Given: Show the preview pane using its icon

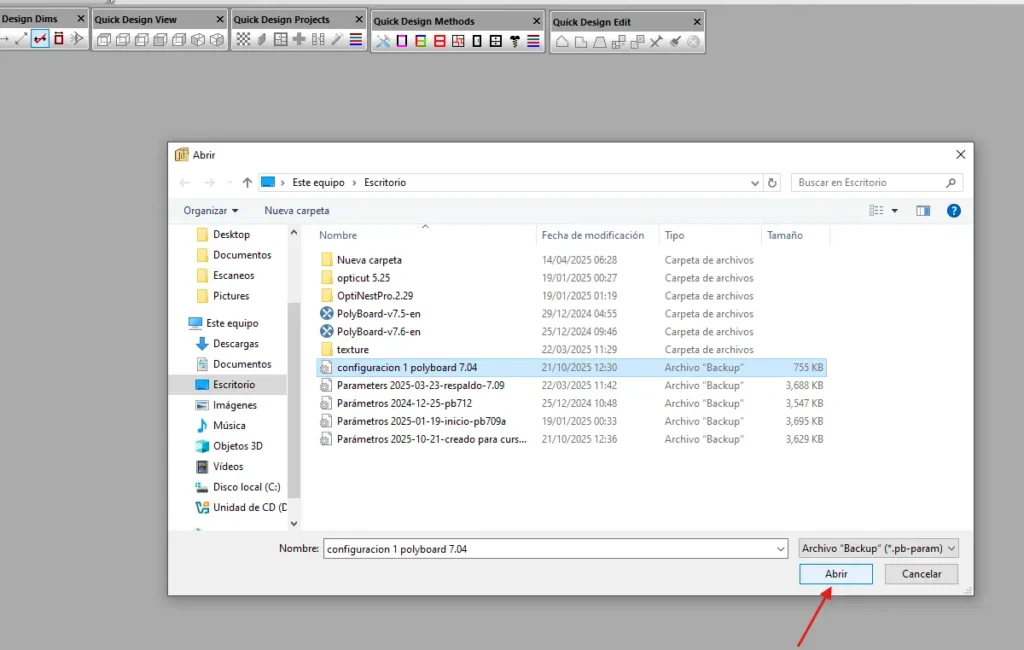Looking at the screenshot, I should tap(923, 211).
